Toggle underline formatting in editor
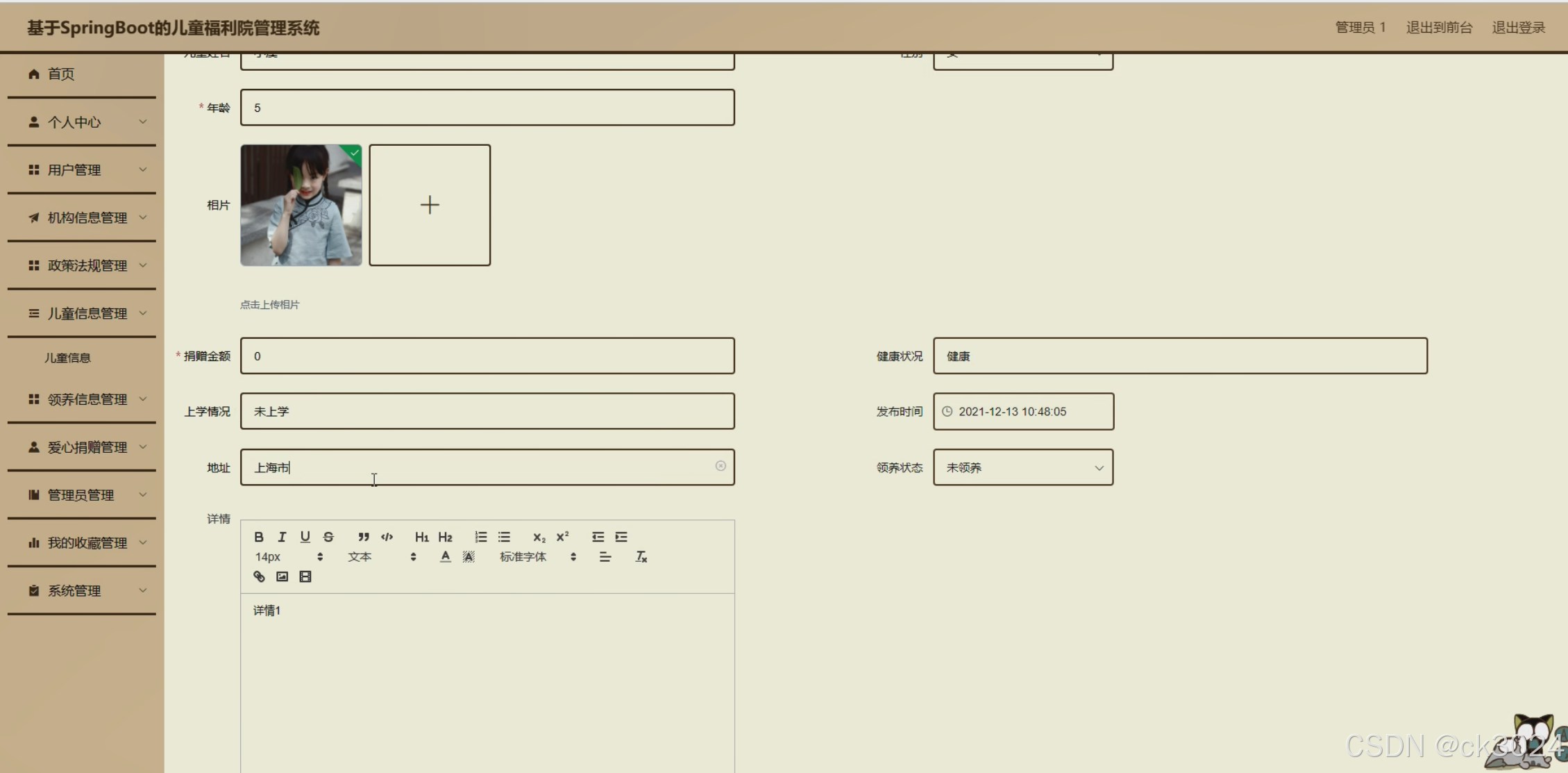1568x773 pixels. [305, 537]
